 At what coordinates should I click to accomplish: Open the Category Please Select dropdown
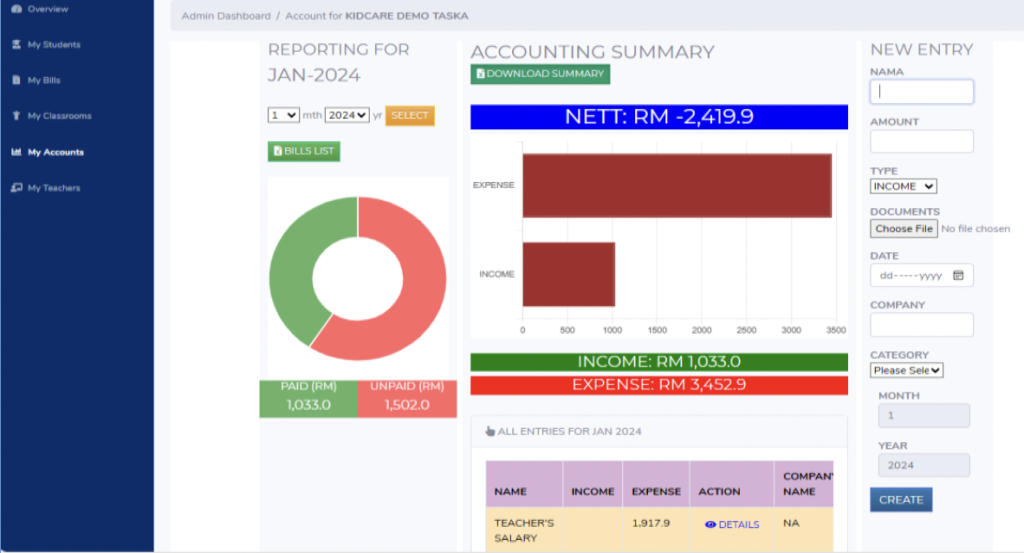point(907,370)
